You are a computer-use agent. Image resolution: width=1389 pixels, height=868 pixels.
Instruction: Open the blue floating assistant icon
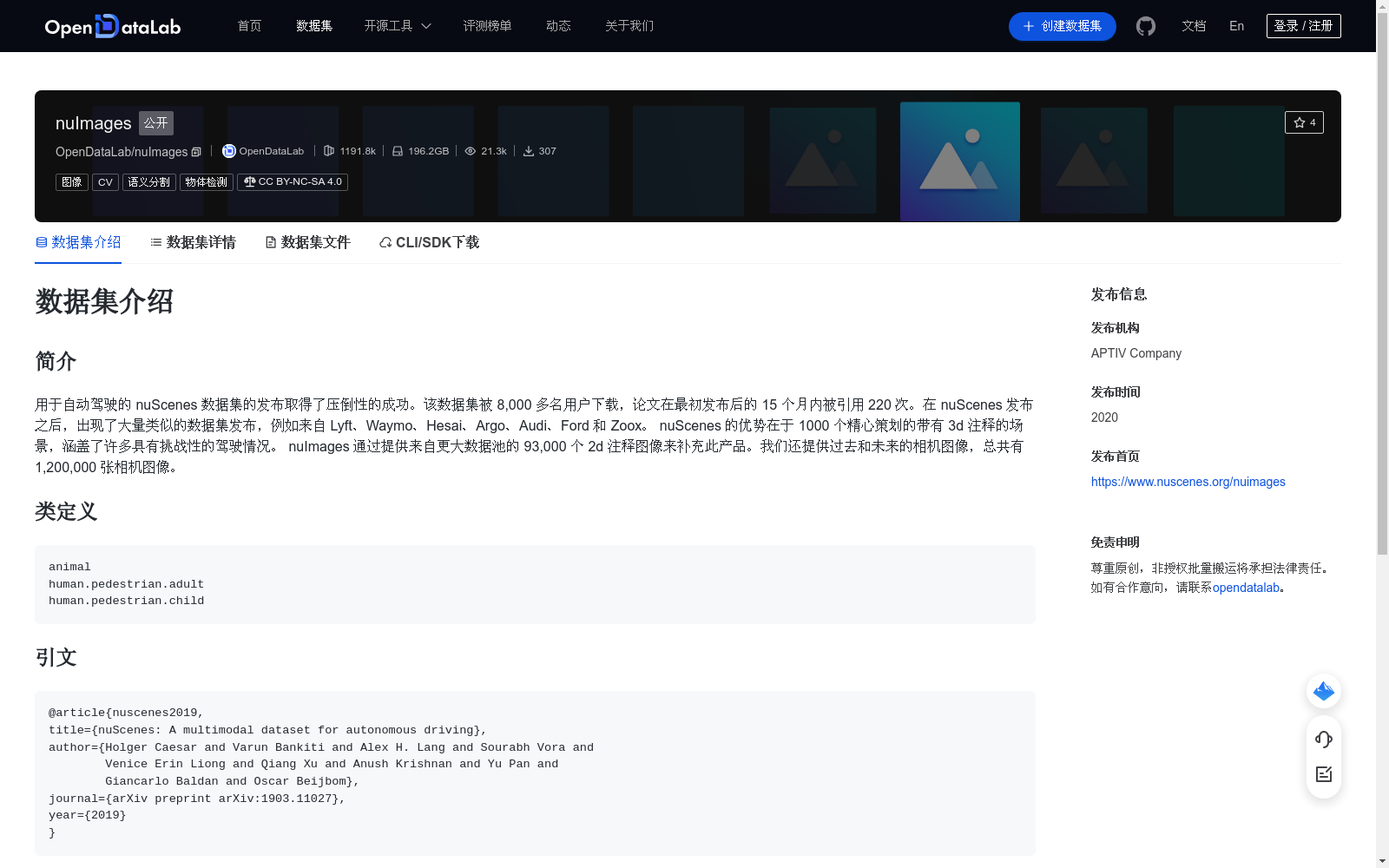pyautogui.click(x=1324, y=691)
